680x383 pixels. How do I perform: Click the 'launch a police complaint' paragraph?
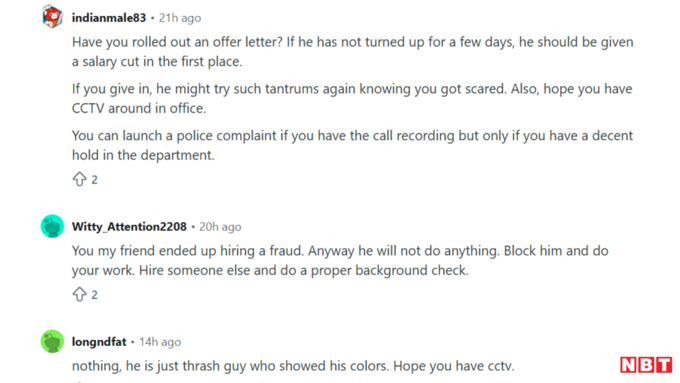coord(353,145)
